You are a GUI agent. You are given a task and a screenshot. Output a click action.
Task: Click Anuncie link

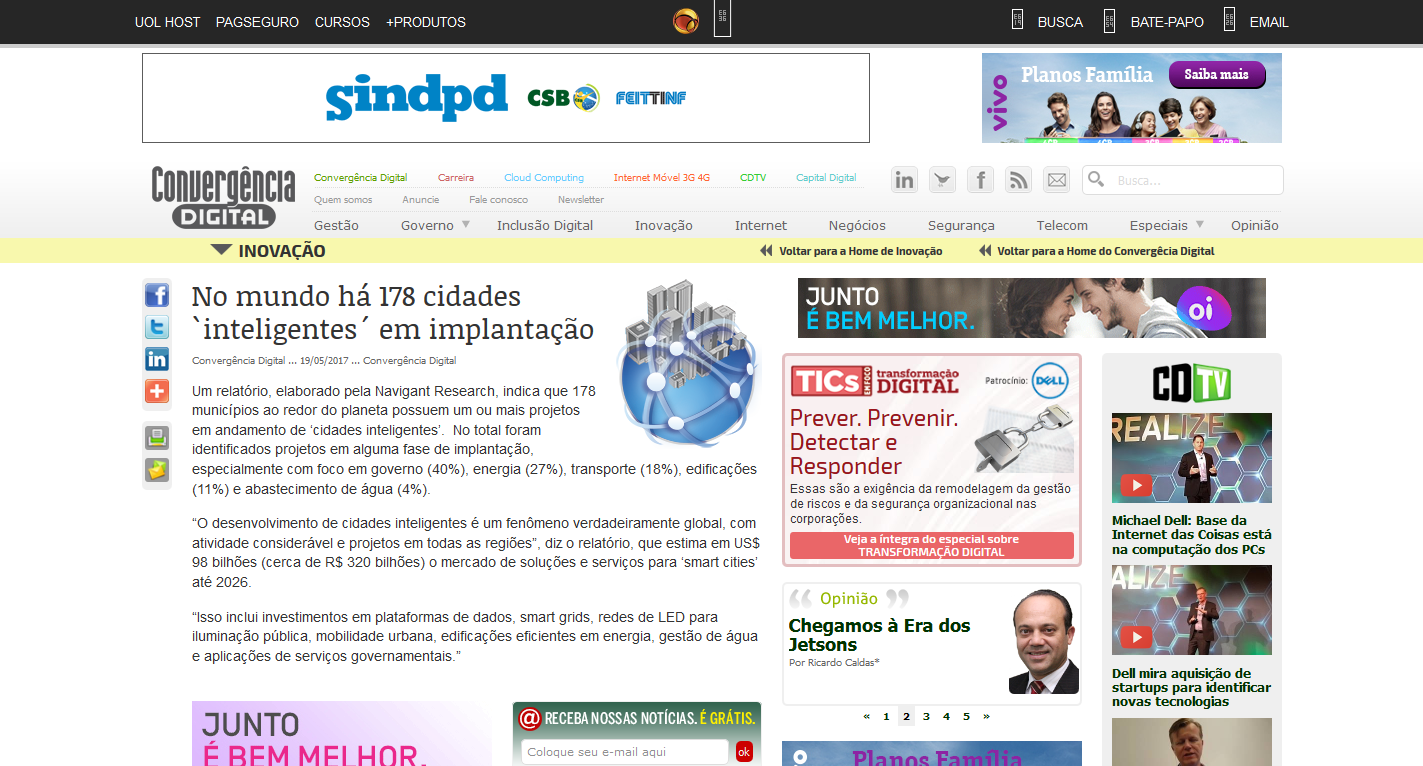tap(421, 200)
